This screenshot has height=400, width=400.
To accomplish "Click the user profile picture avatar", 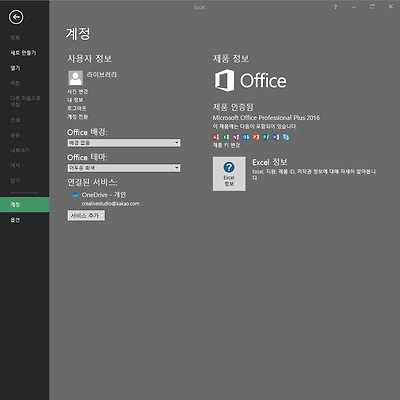I will (x=76, y=78).
